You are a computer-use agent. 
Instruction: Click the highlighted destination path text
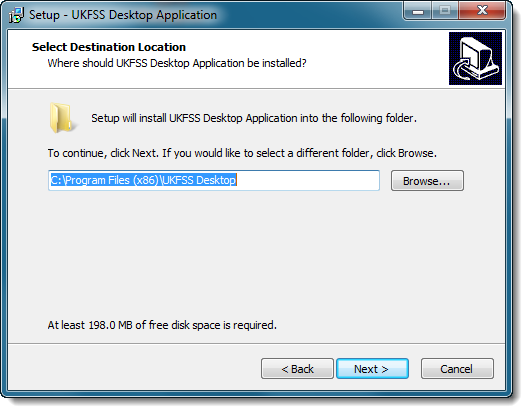click(x=143, y=180)
